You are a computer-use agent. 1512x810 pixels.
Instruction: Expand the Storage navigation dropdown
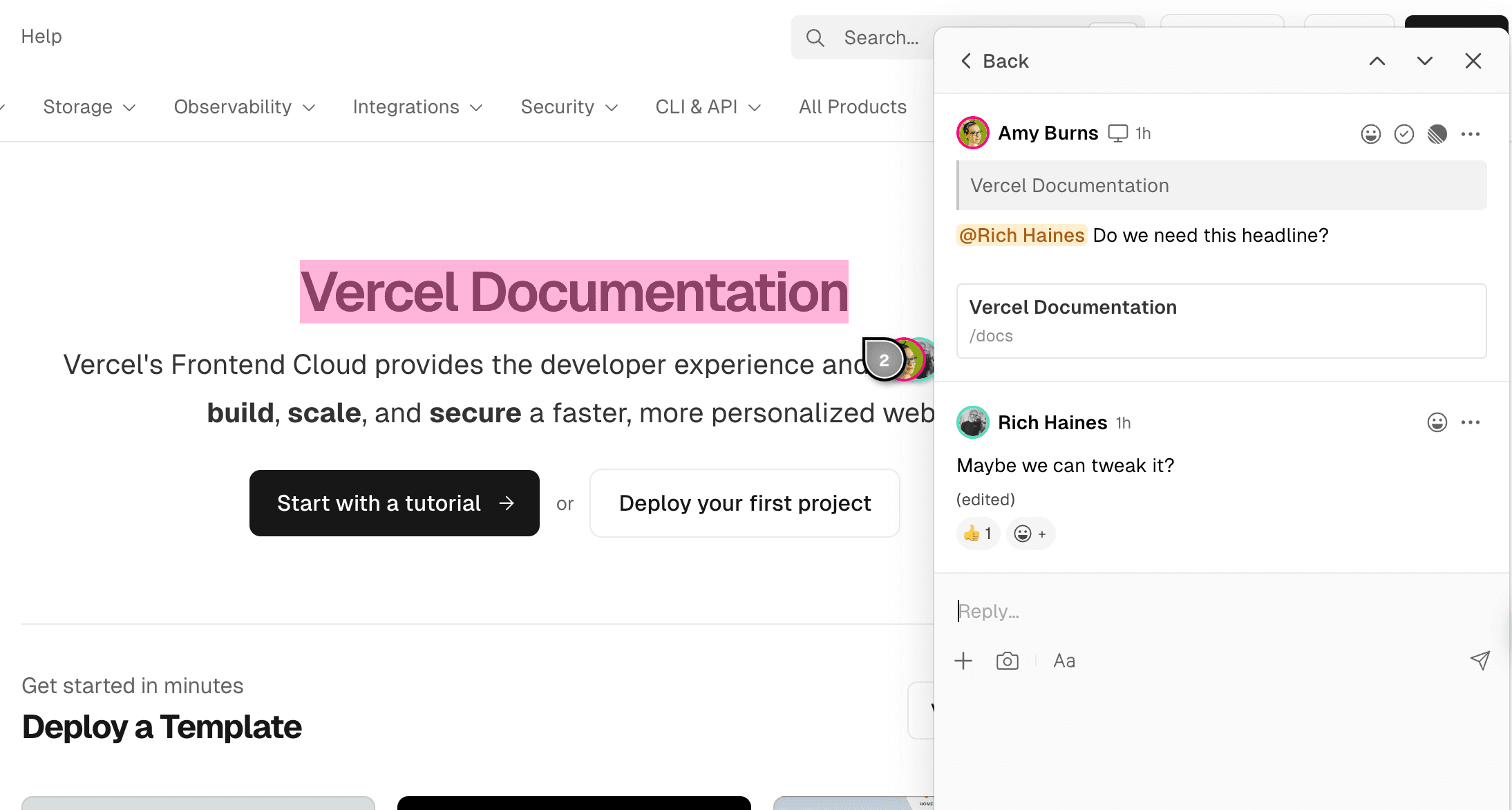point(88,107)
